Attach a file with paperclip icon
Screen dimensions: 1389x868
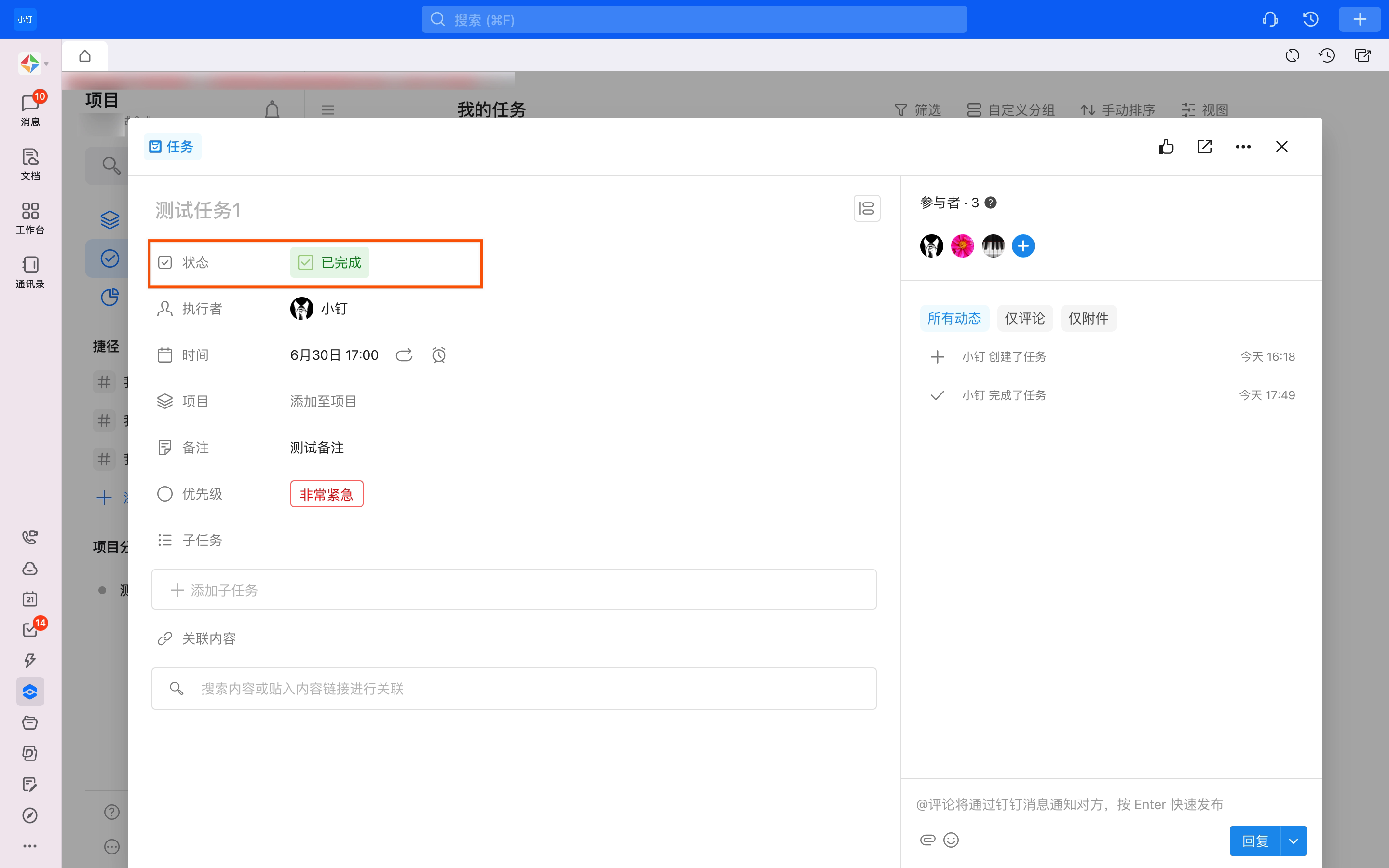(927, 840)
